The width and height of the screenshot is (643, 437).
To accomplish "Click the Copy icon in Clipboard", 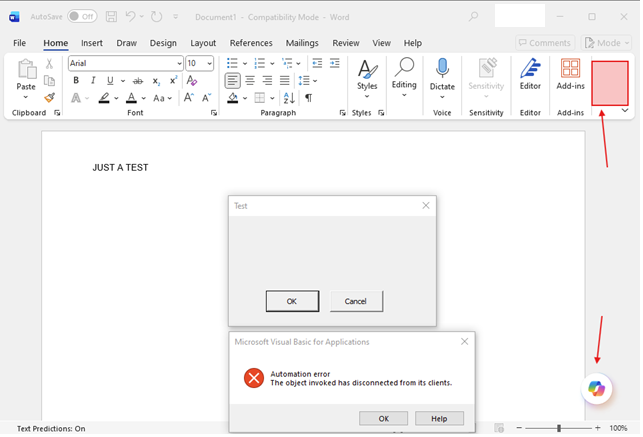I will pyautogui.click(x=49, y=81).
